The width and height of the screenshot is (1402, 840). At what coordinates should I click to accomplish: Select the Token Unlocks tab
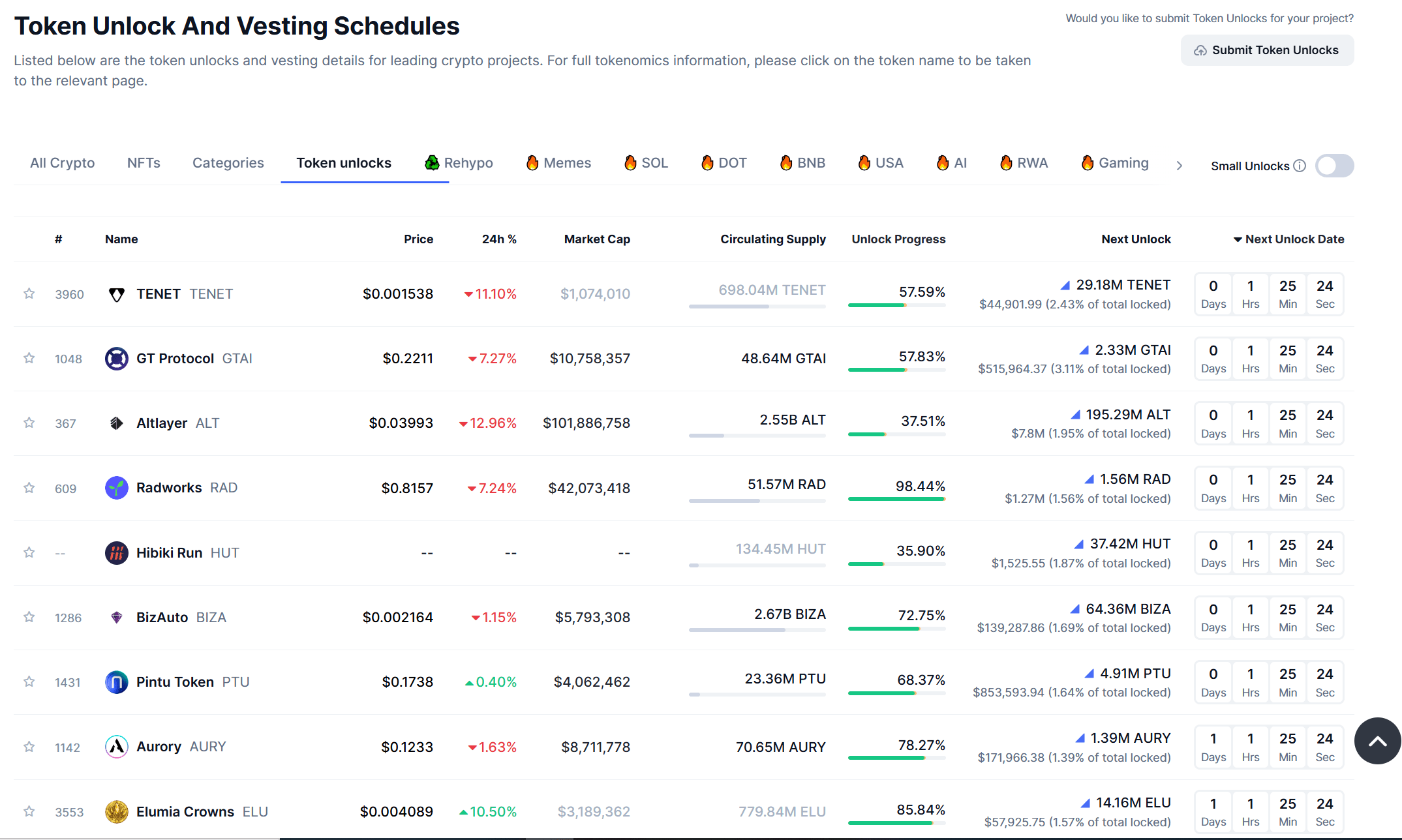coord(345,162)
